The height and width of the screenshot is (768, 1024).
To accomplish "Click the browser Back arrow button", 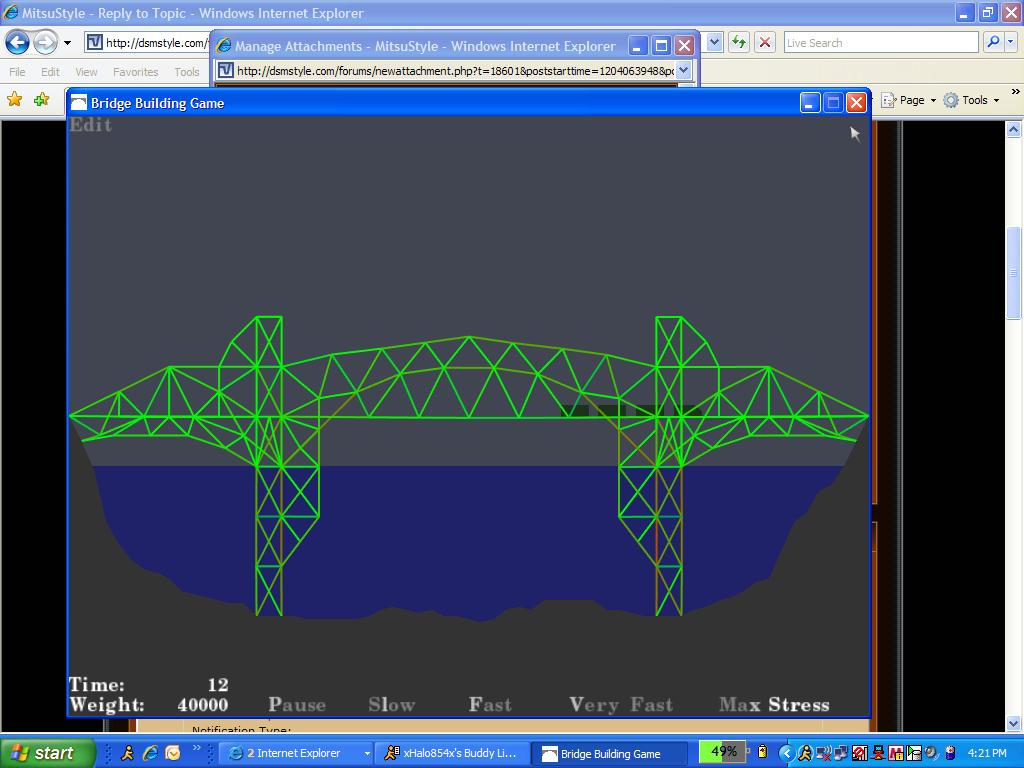I will [x=18, y=42].
